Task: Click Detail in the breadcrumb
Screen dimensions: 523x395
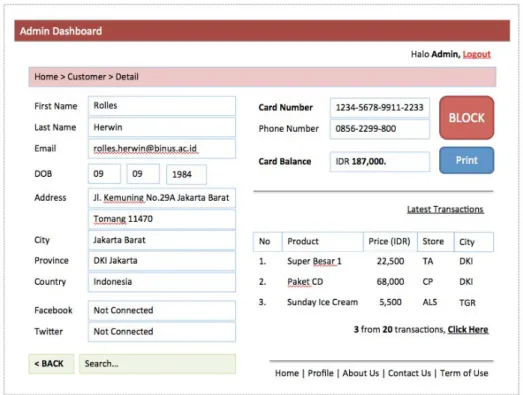Action: pyautogui.click(x=127, y=77)
